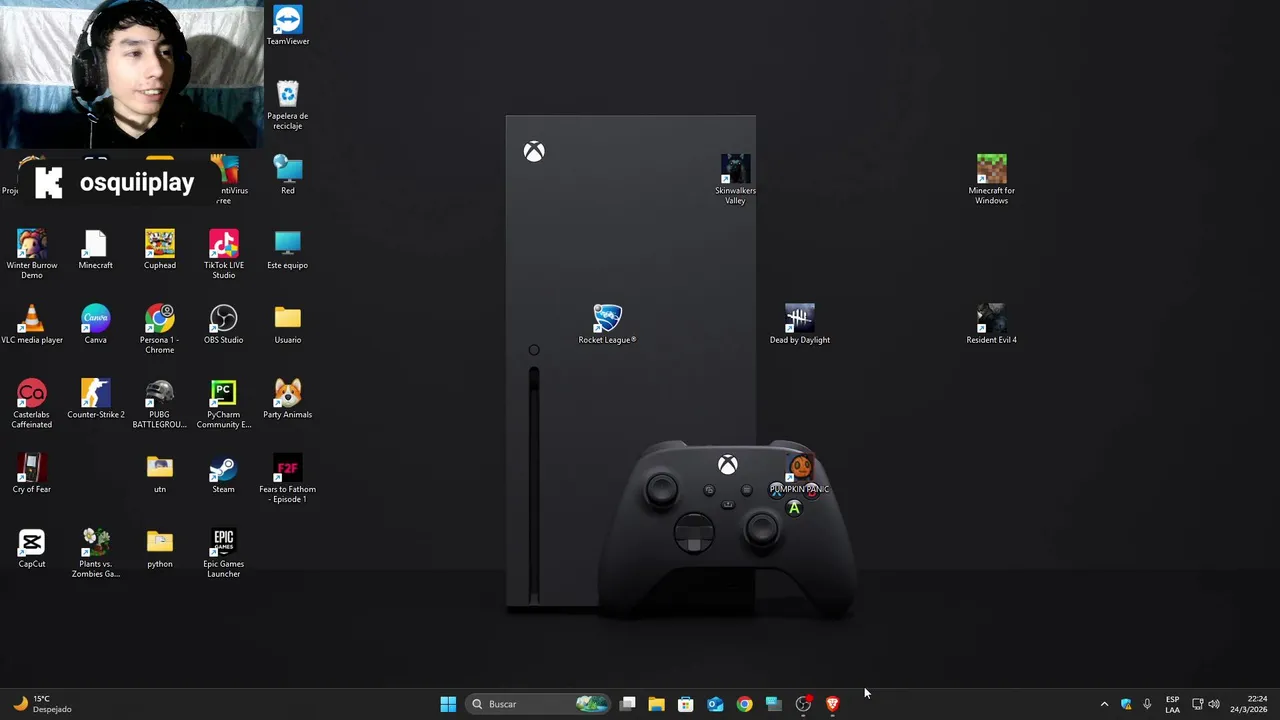This screenshot has height=720, width=1280.
Task: Open TikTok LIVE Studio shortcut
Action: tap(223, 254)
